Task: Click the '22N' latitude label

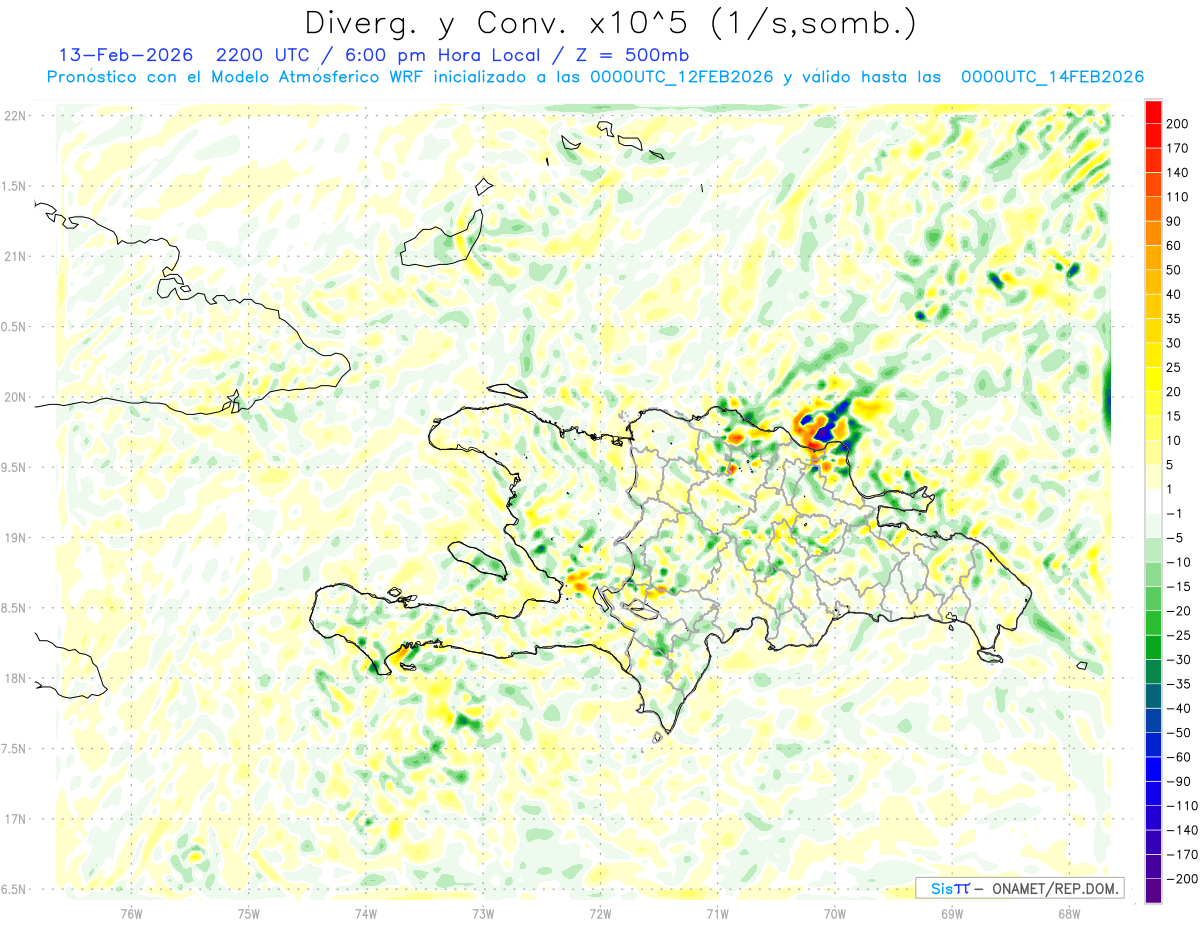Action: 14,116
